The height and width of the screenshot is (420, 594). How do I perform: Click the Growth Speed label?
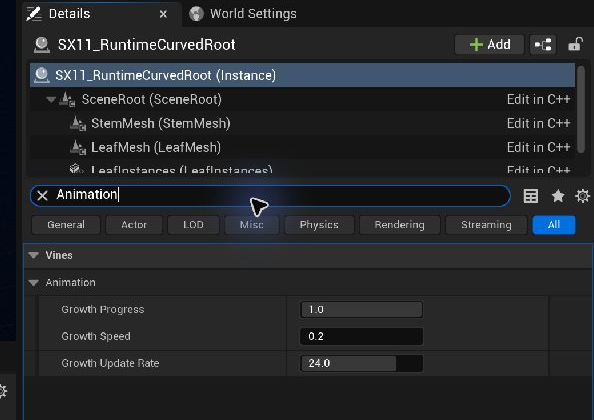[x=96, y=336]
